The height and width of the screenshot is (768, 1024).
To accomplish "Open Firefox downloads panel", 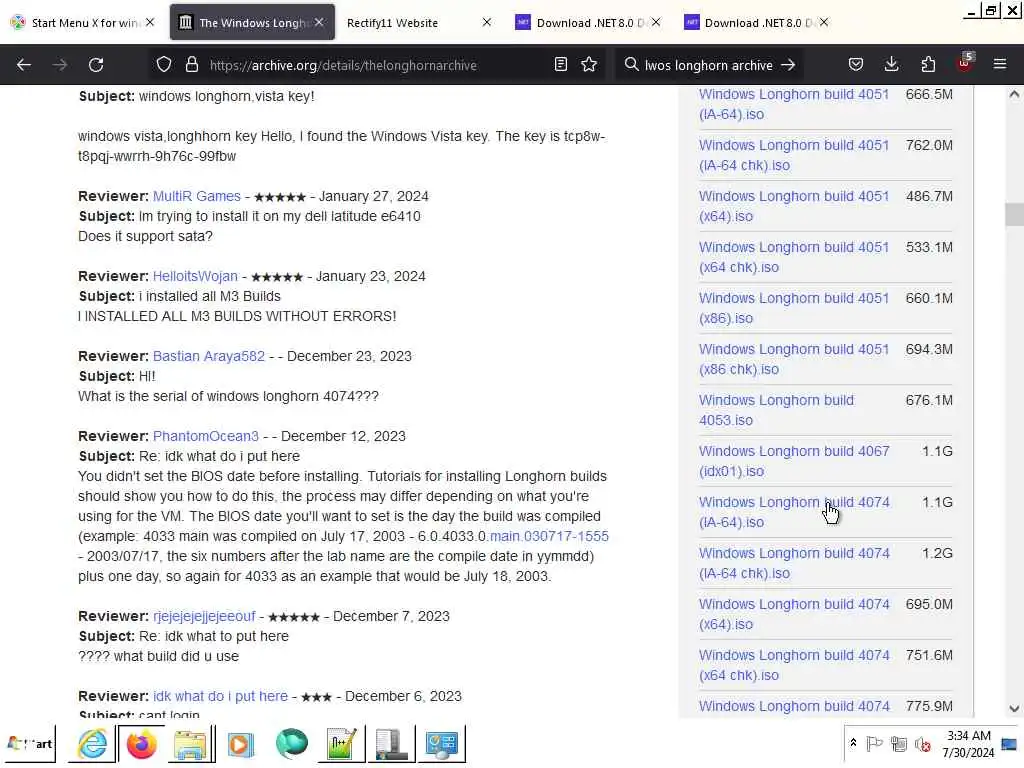I will pos(891,65).
